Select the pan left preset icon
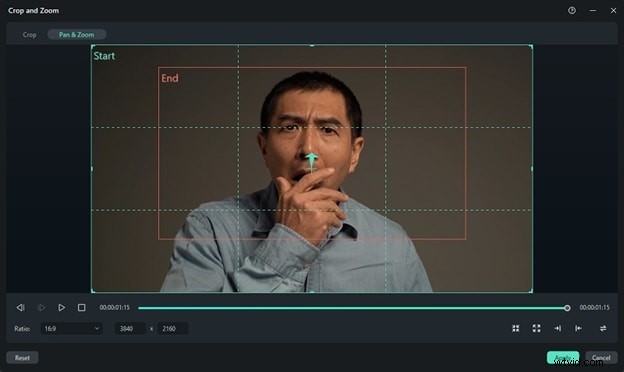This screenshot has width=624, height=372. 578,328
